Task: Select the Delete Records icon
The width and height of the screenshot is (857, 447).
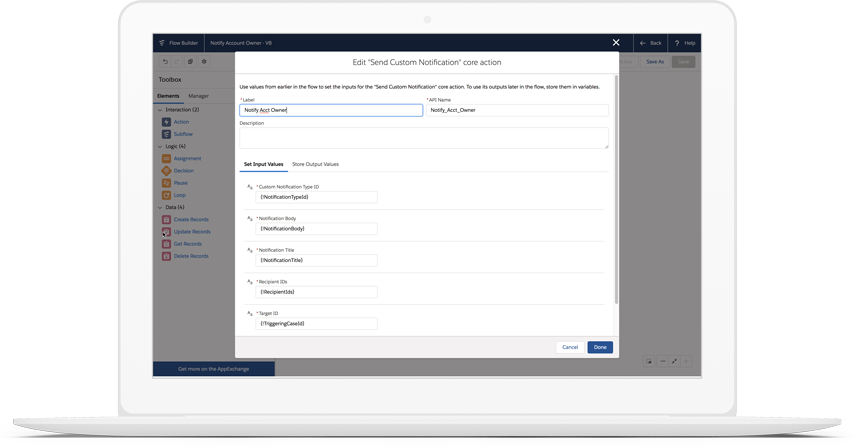Action: [x=166, y=256]
